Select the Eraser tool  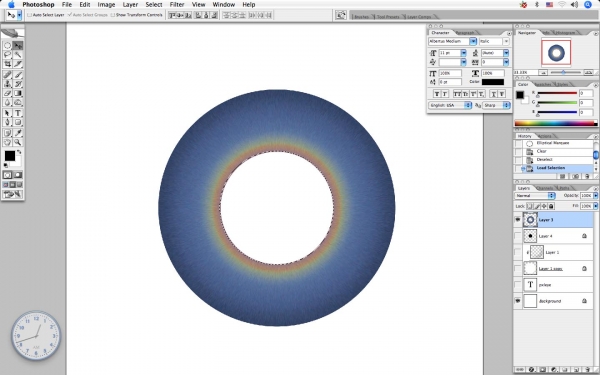(7, 93)
